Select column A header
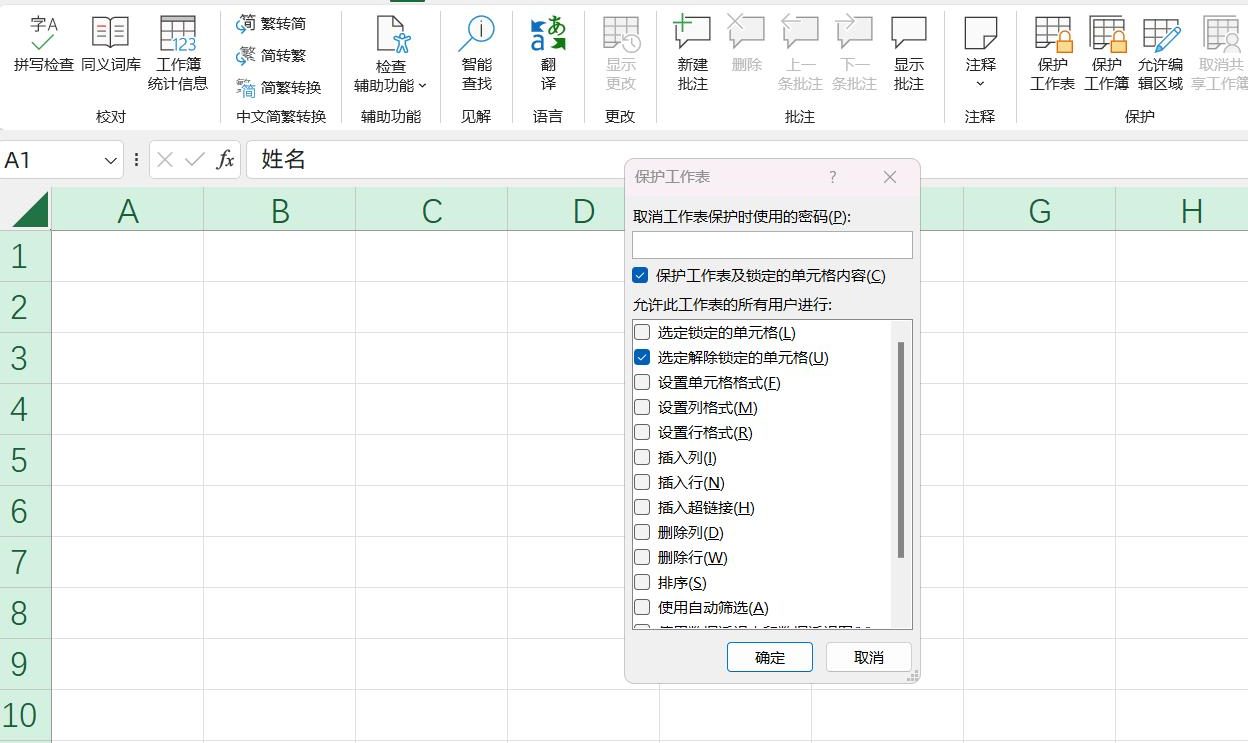Image resolution: width=1248 pixels, height=743 pixels. pyautogui.click(x=128, y=210)
